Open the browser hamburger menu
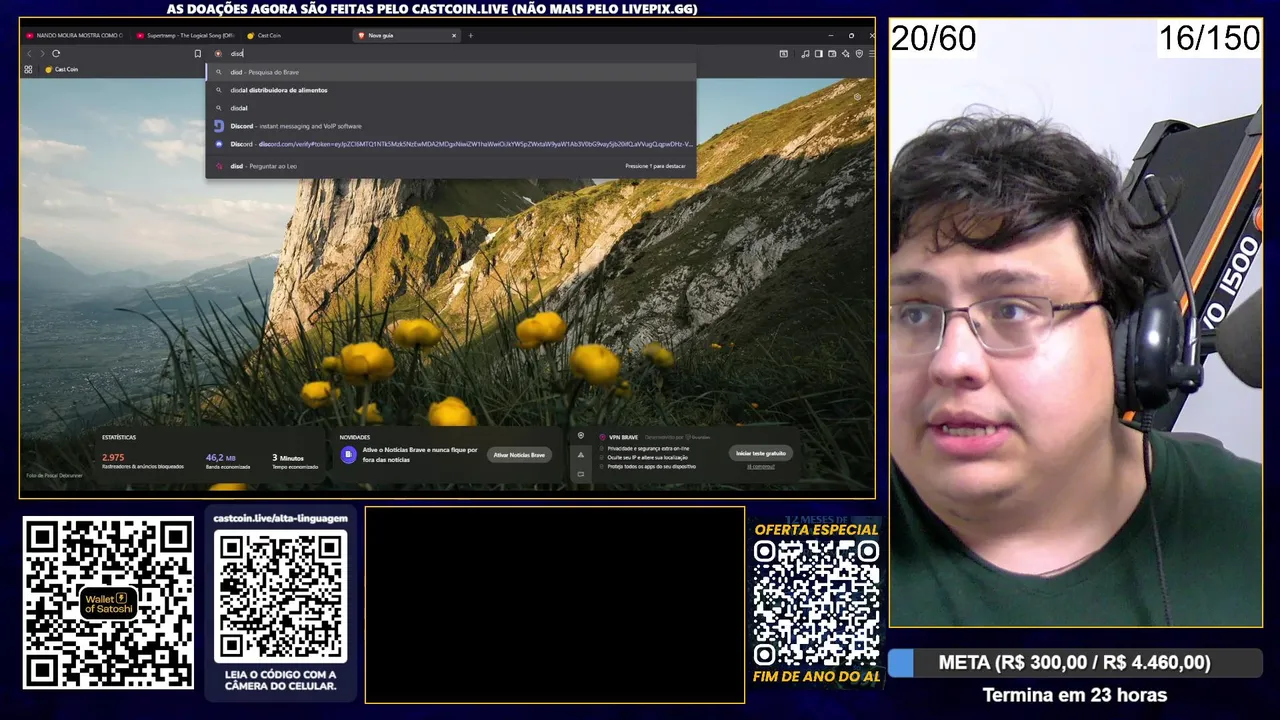Image resolution: width=1280 pixels, height=720 pixels. pyautogui.click(x=871, y=54)
